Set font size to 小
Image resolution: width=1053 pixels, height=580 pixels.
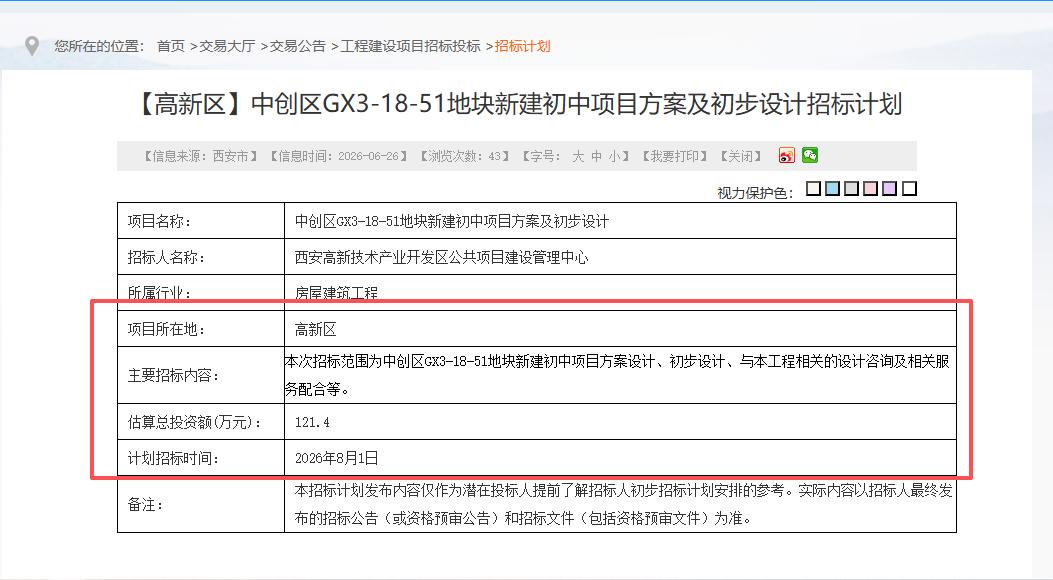coord(614,156)
